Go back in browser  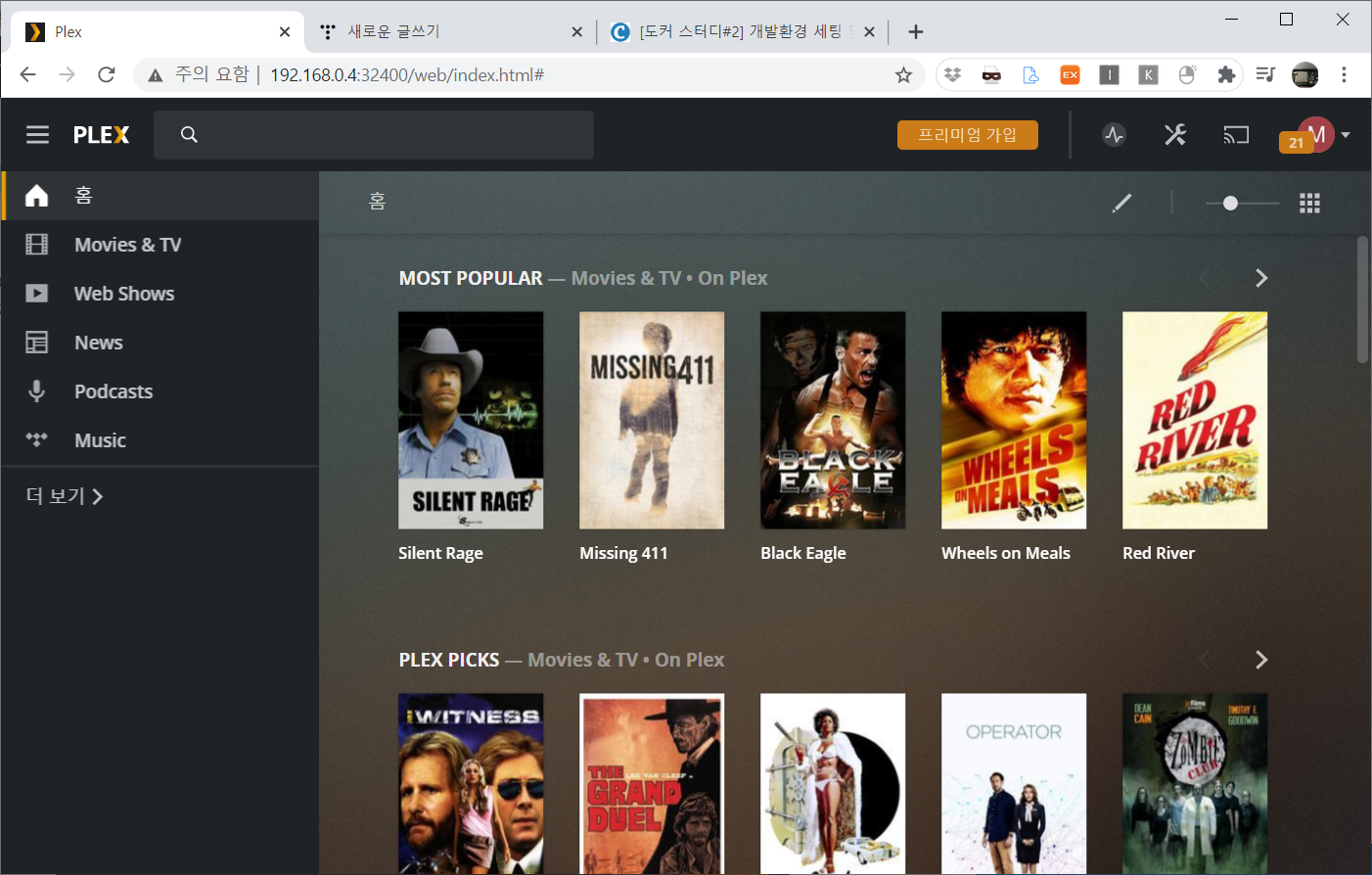click(x=28, y=74)
